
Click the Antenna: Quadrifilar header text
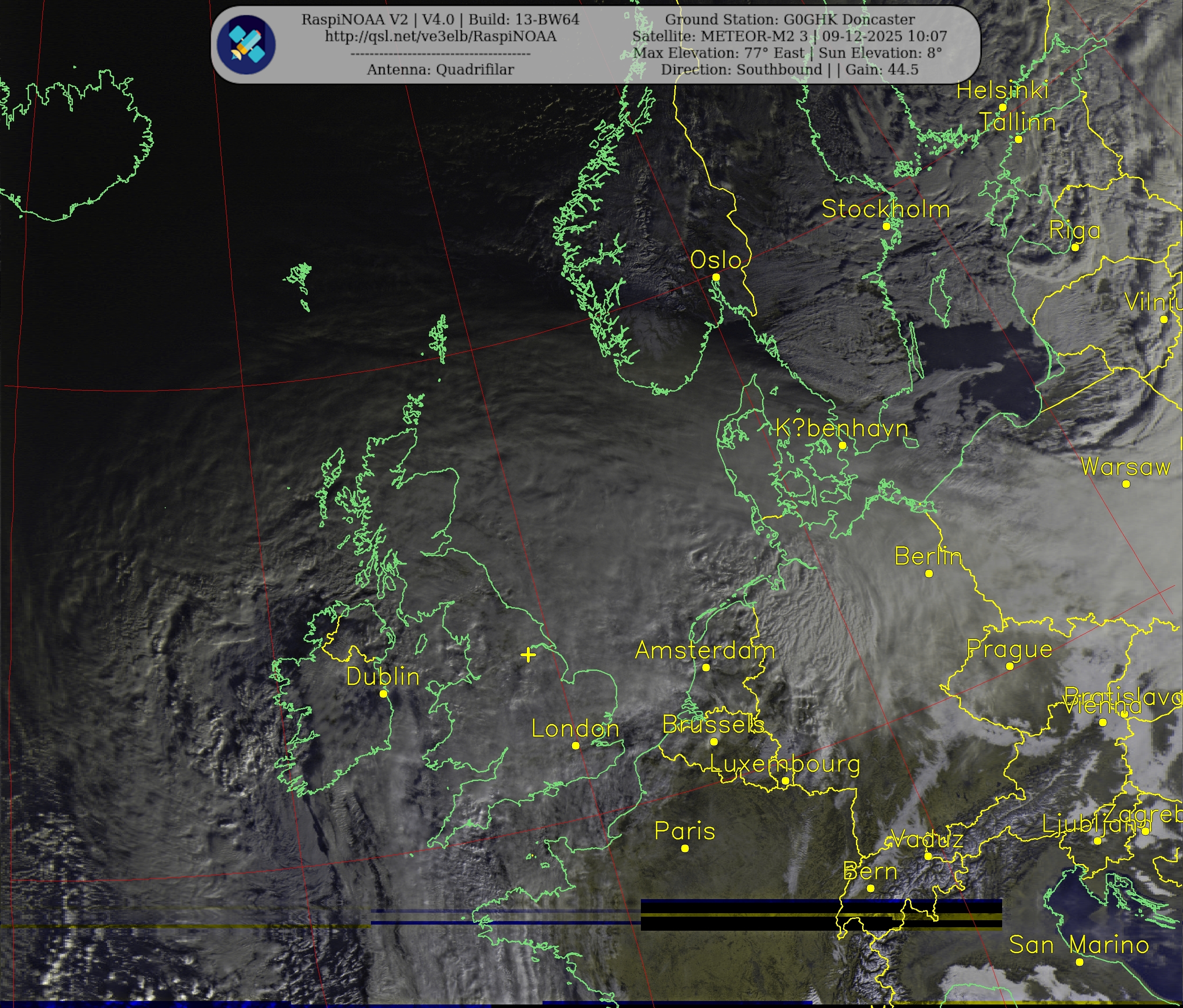coord(440,70)
